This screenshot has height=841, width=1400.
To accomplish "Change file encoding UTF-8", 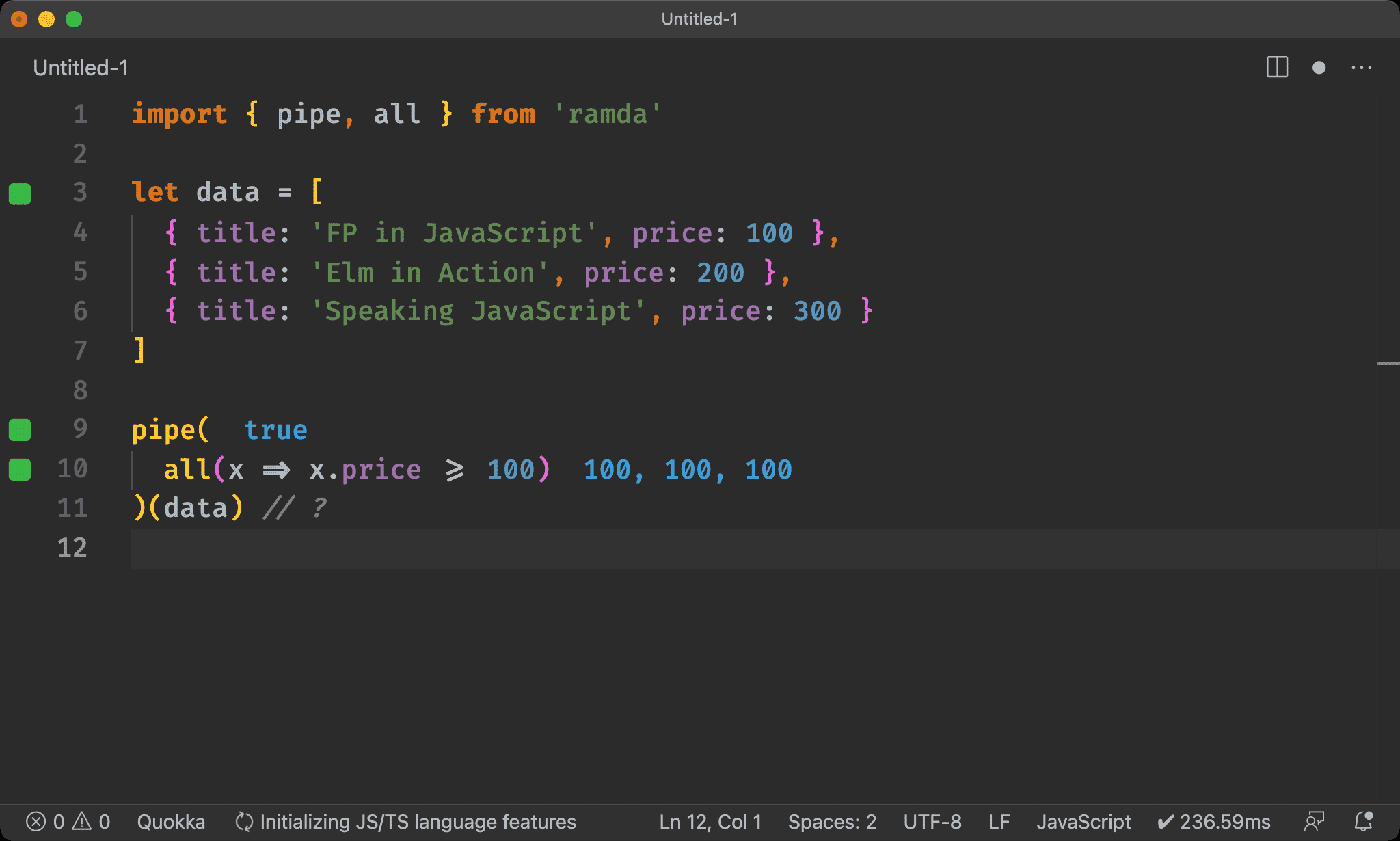I will pyautogui.click(x=932, y=821).
